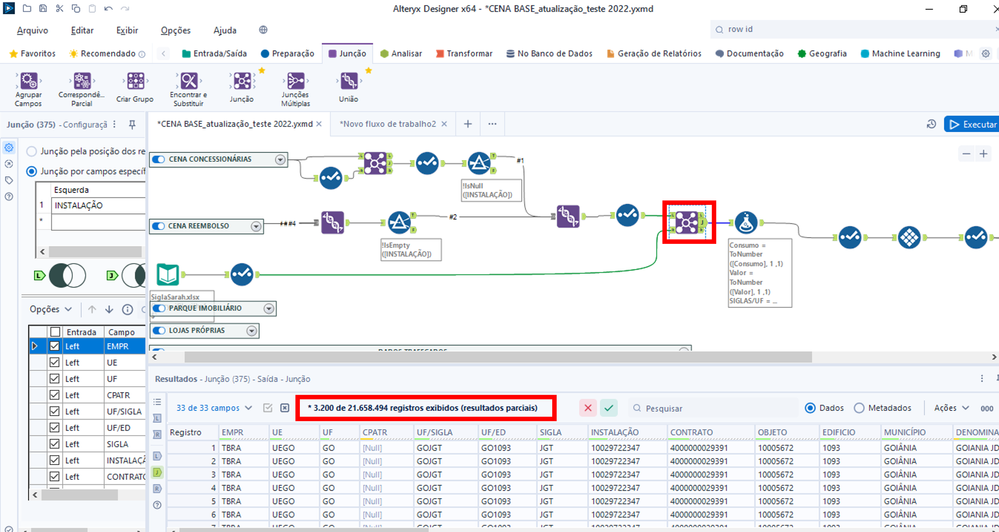Open the configuration gear tab icon

(9, 148)
